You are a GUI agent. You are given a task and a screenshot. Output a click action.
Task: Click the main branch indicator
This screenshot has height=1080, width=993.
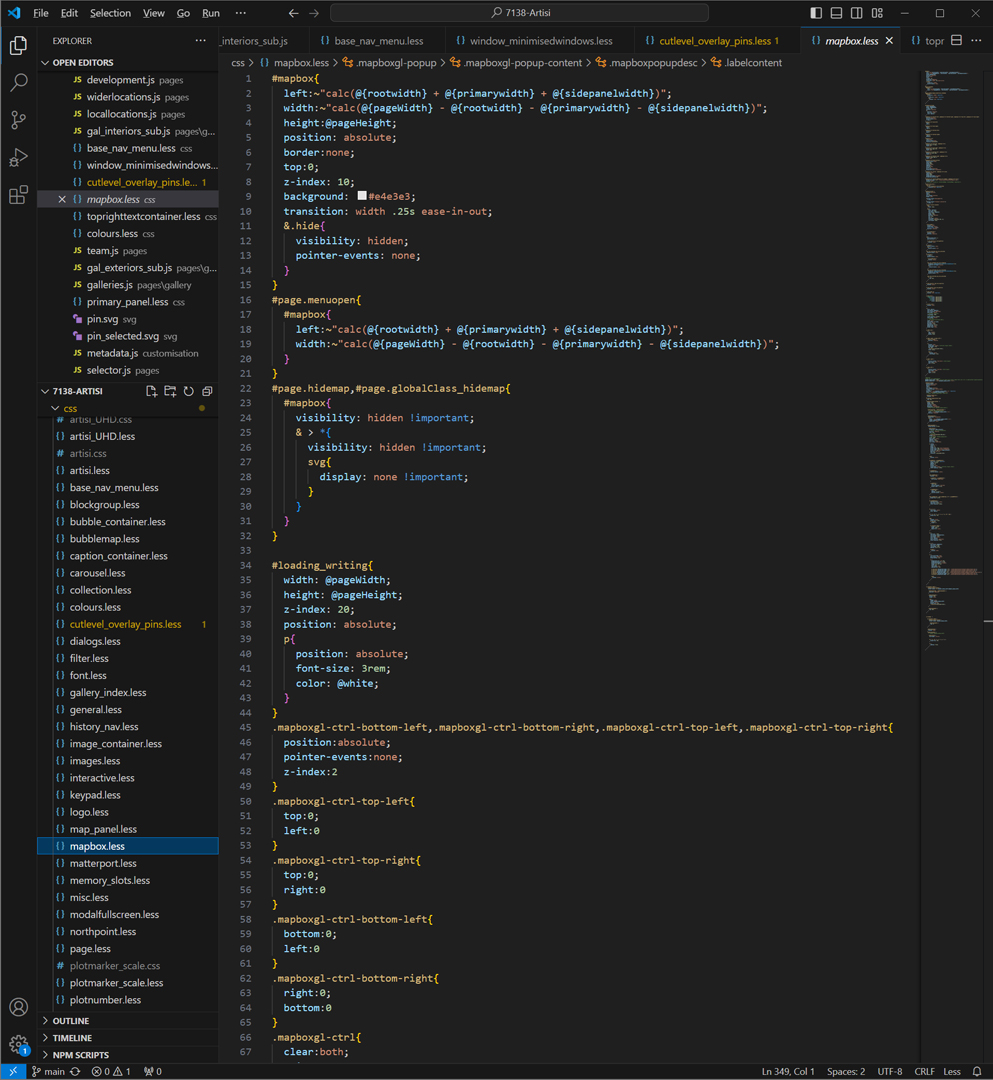click(x=48, y=1072)
